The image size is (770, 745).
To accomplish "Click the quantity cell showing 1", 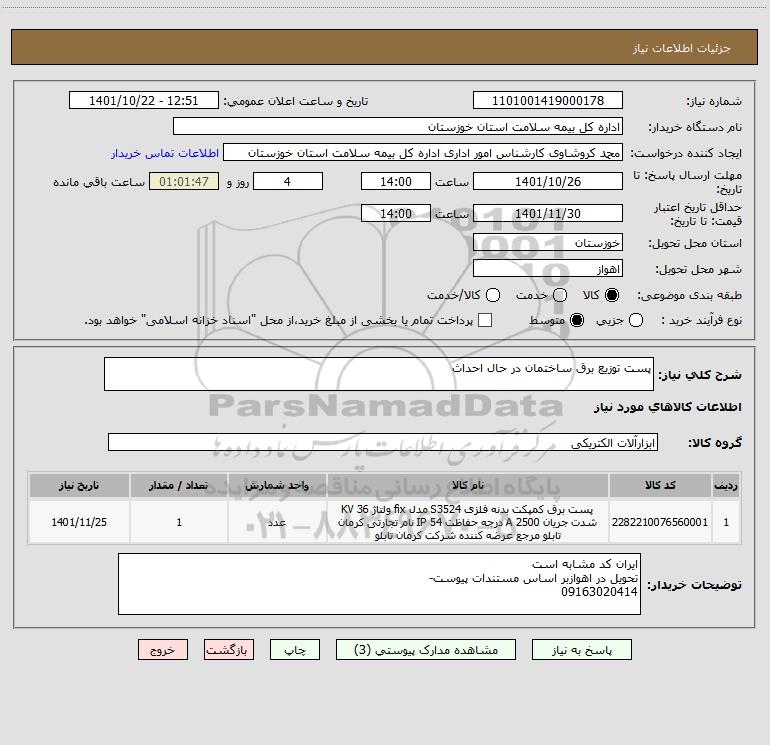I will click(x=179, y=522).
